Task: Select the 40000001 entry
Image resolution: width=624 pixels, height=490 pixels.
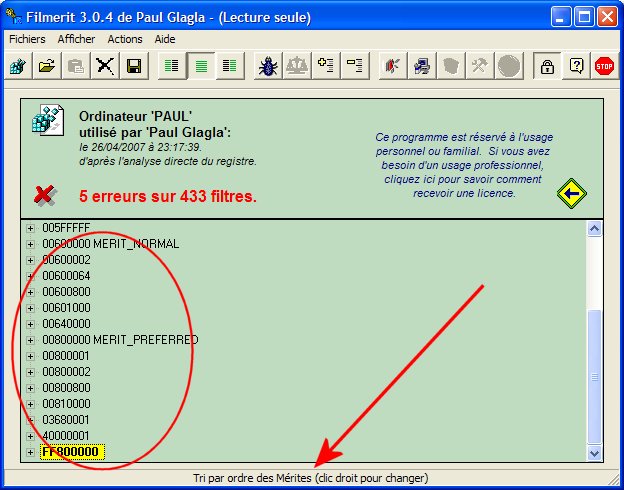Action: tap(66, 436)
